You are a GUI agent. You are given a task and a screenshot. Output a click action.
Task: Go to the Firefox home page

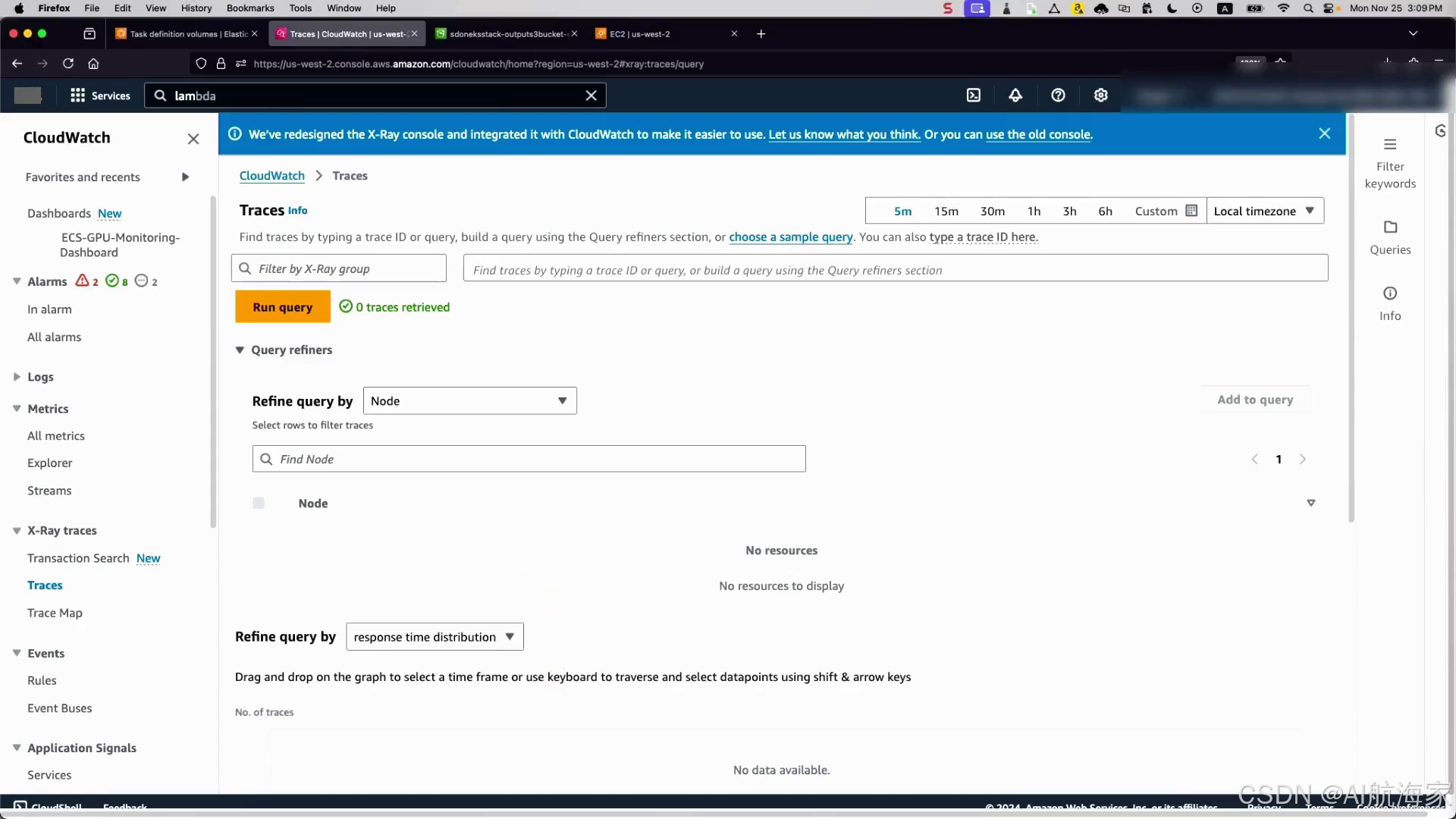click(93, 64)
